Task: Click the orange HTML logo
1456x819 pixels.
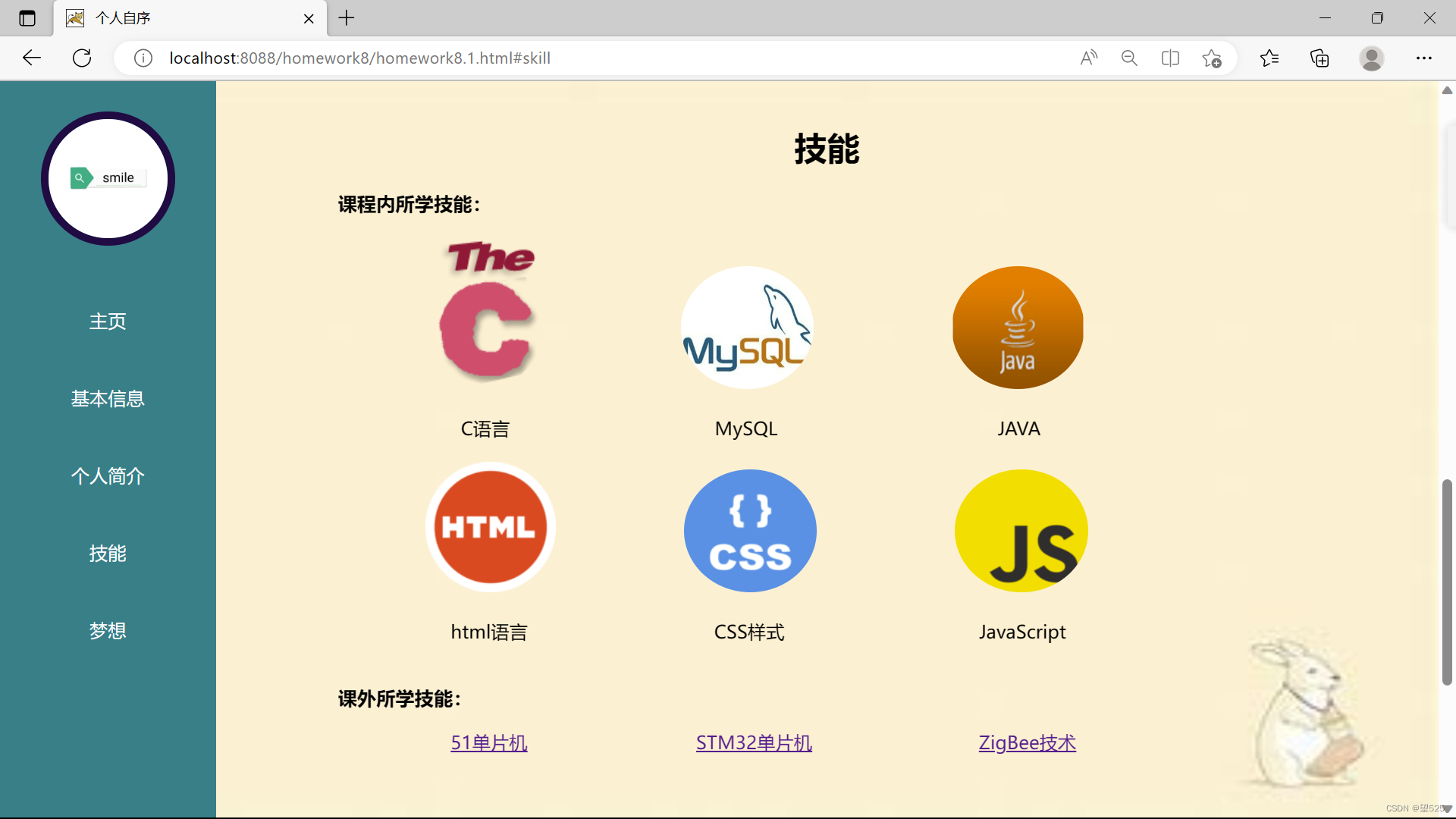Action: (490, 527)
